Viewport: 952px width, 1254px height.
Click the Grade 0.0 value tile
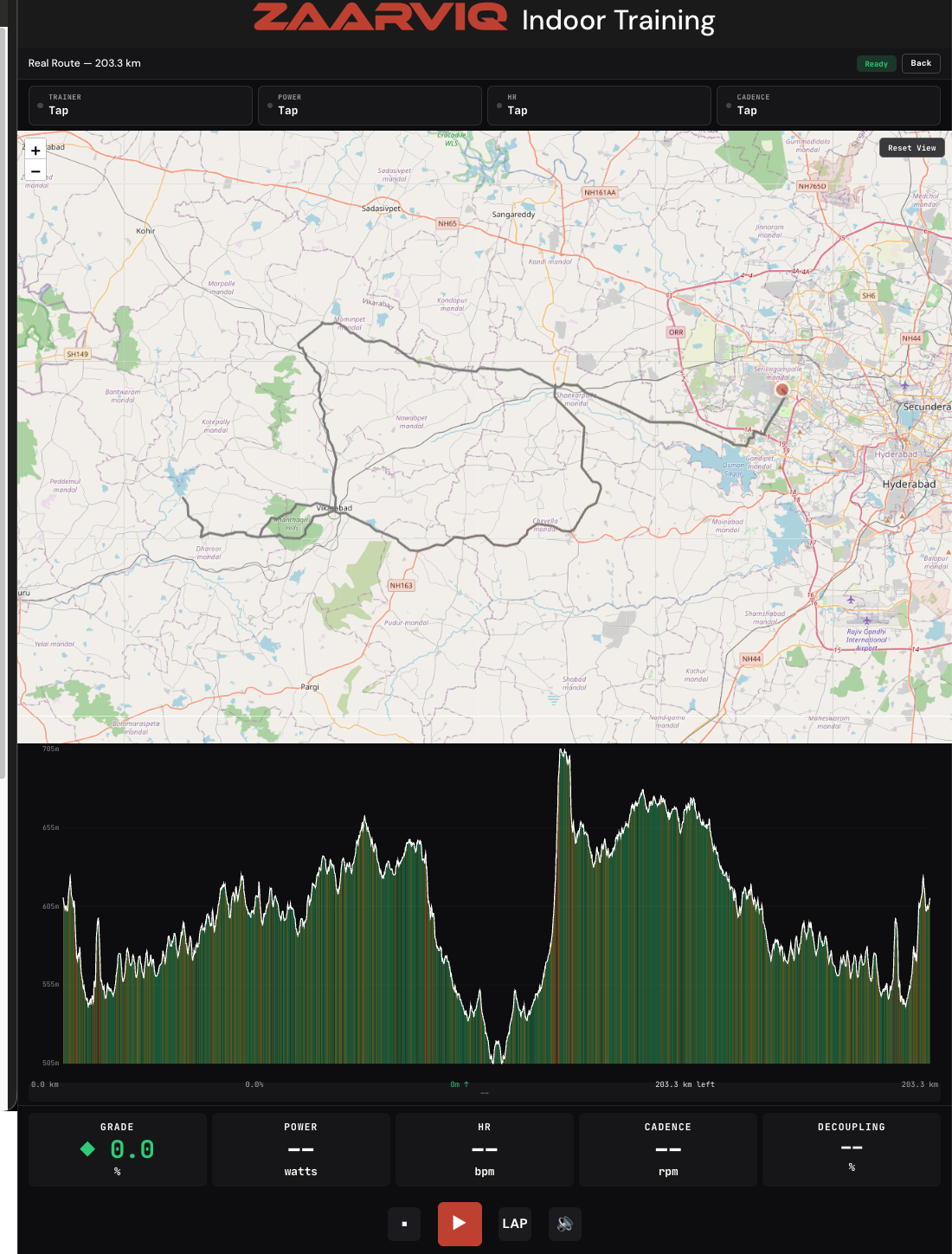coord(118,1149)
